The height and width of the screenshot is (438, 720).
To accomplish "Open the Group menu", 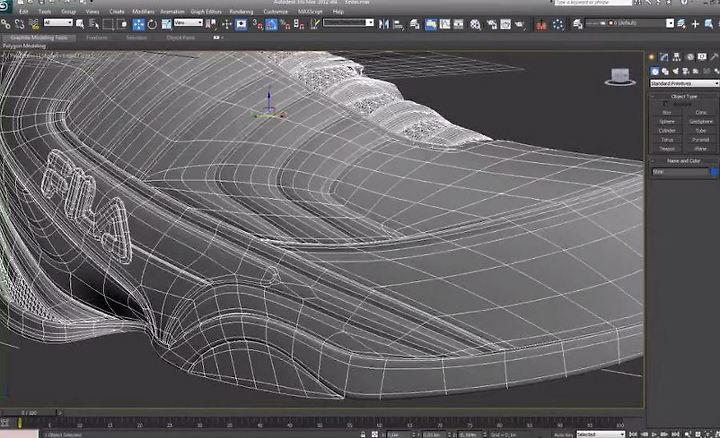I will coord(68,11).
